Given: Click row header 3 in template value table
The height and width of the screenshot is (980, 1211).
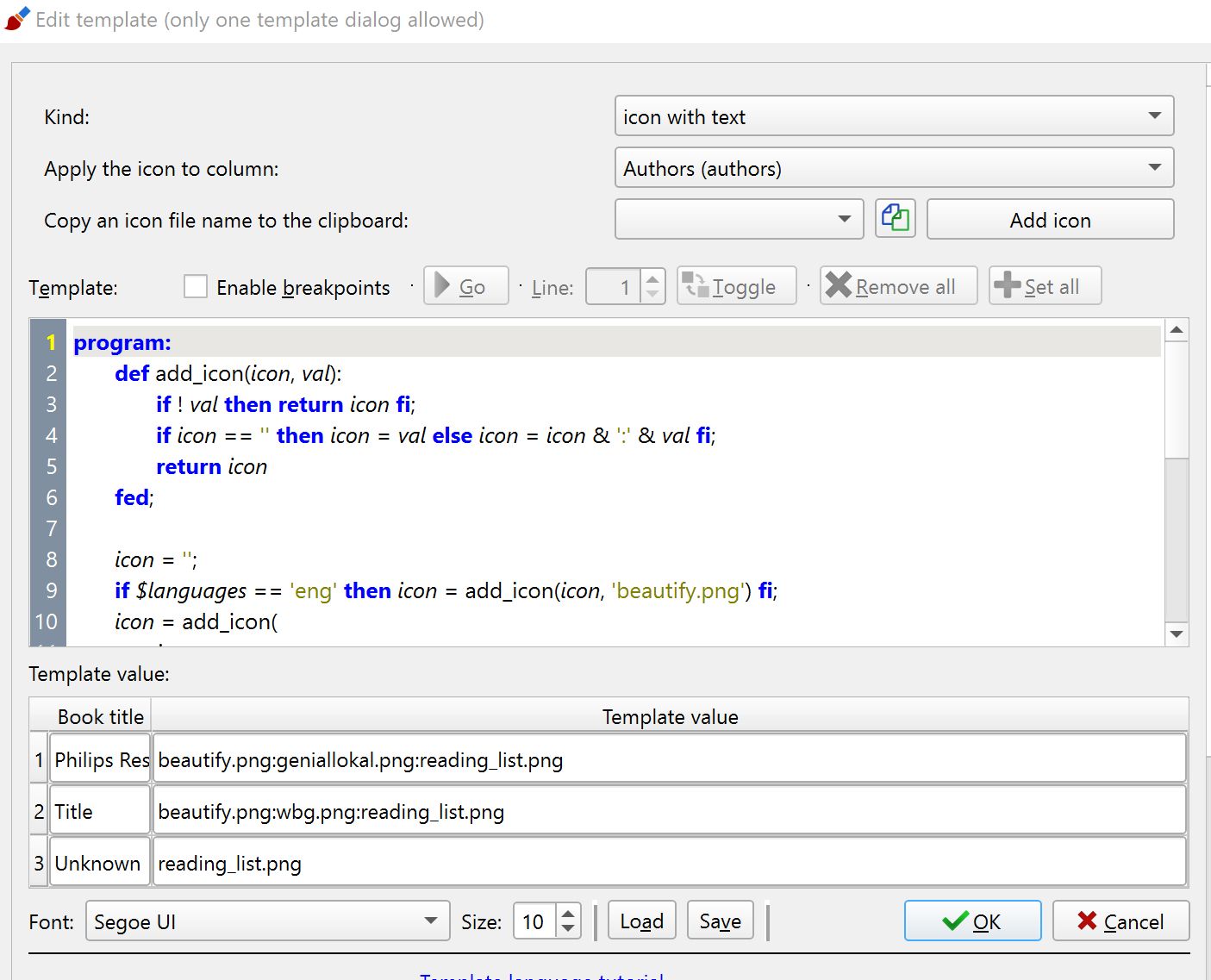Looking at the screenshot, I should click(x=39, y=863).
